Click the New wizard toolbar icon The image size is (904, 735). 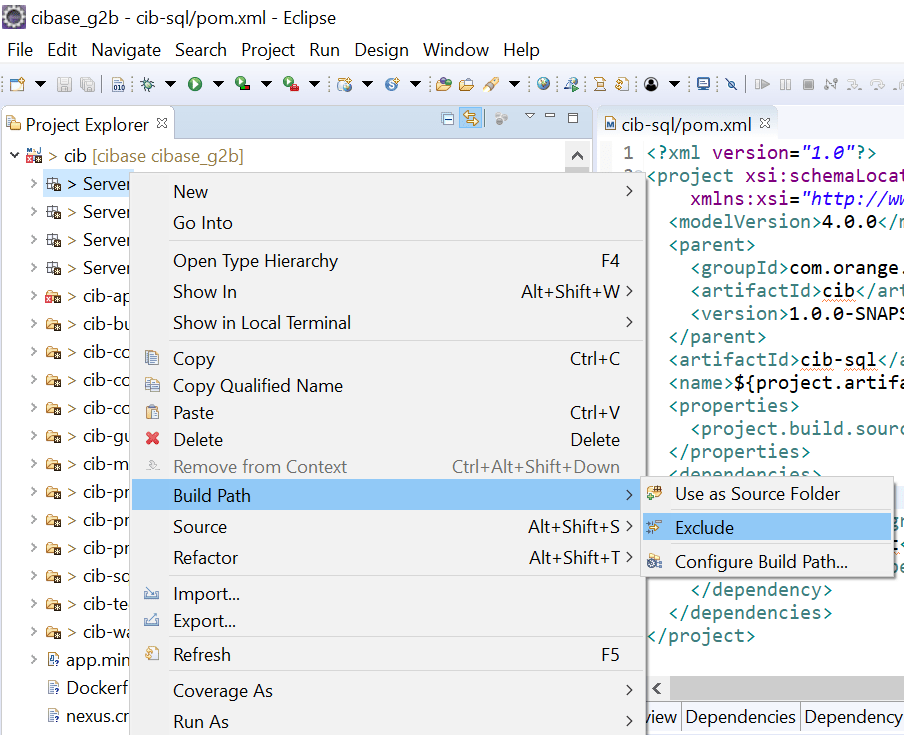tap(15, 84)
